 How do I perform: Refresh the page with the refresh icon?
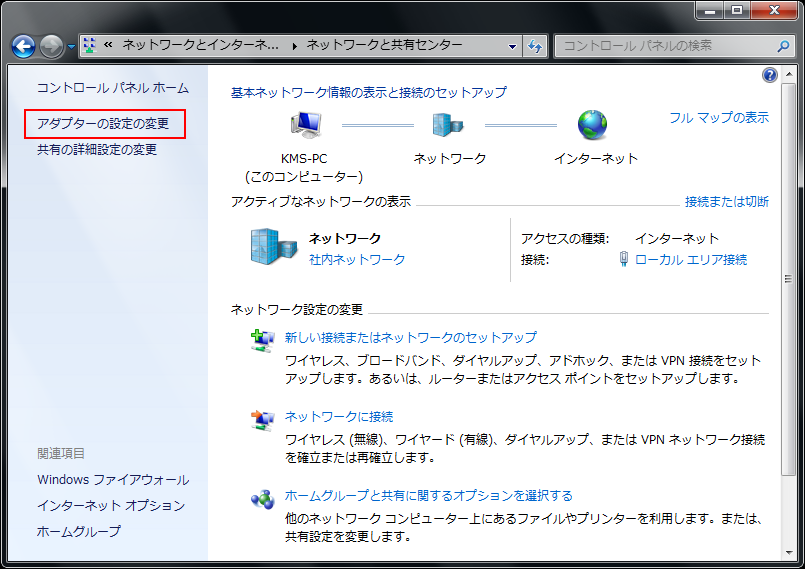coord(535,46)
